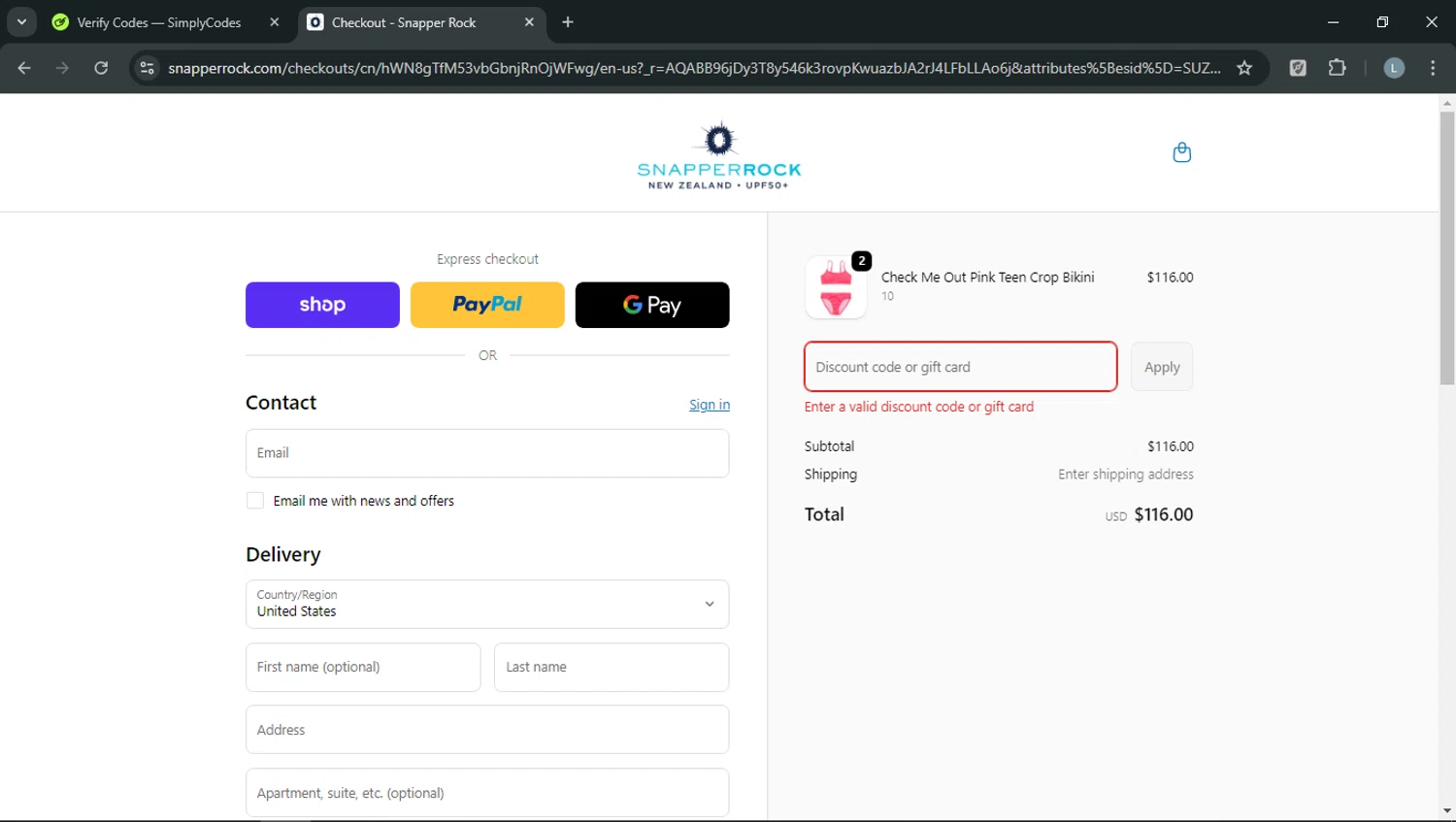Click the extension icon beside the bookmark star
Image resolution: width=1456 pixels, height=822 pixels.
coord(1298,68)
